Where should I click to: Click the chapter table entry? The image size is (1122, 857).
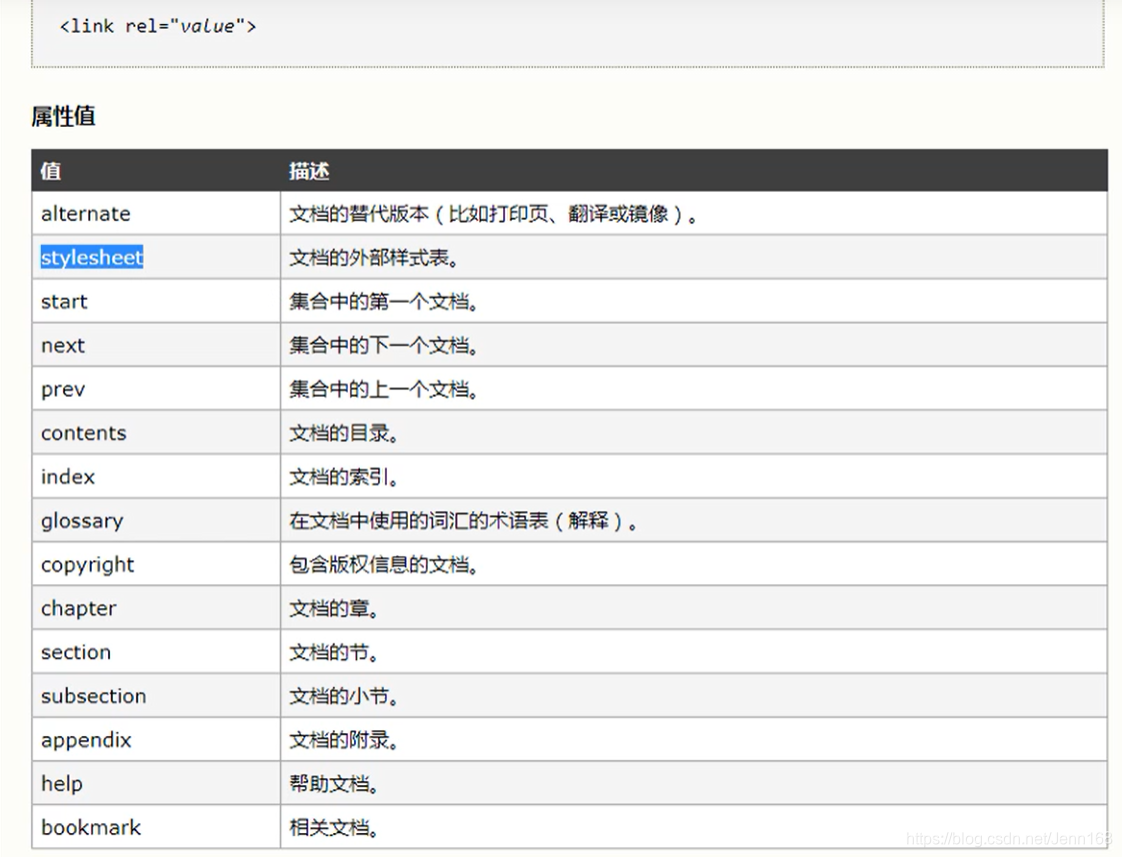tap(78, 609)
